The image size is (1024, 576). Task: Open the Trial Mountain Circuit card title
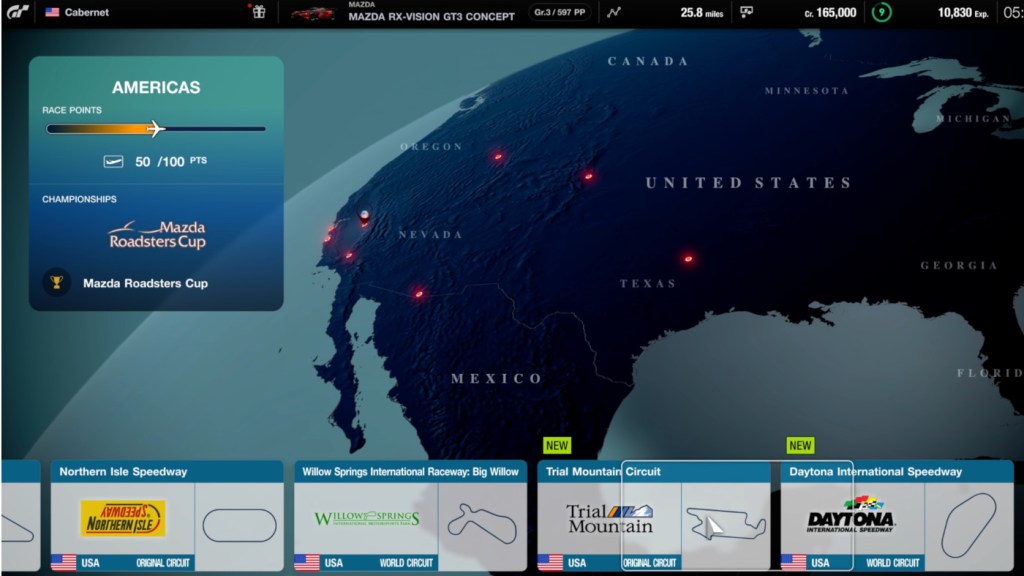(x=603, y=472)
